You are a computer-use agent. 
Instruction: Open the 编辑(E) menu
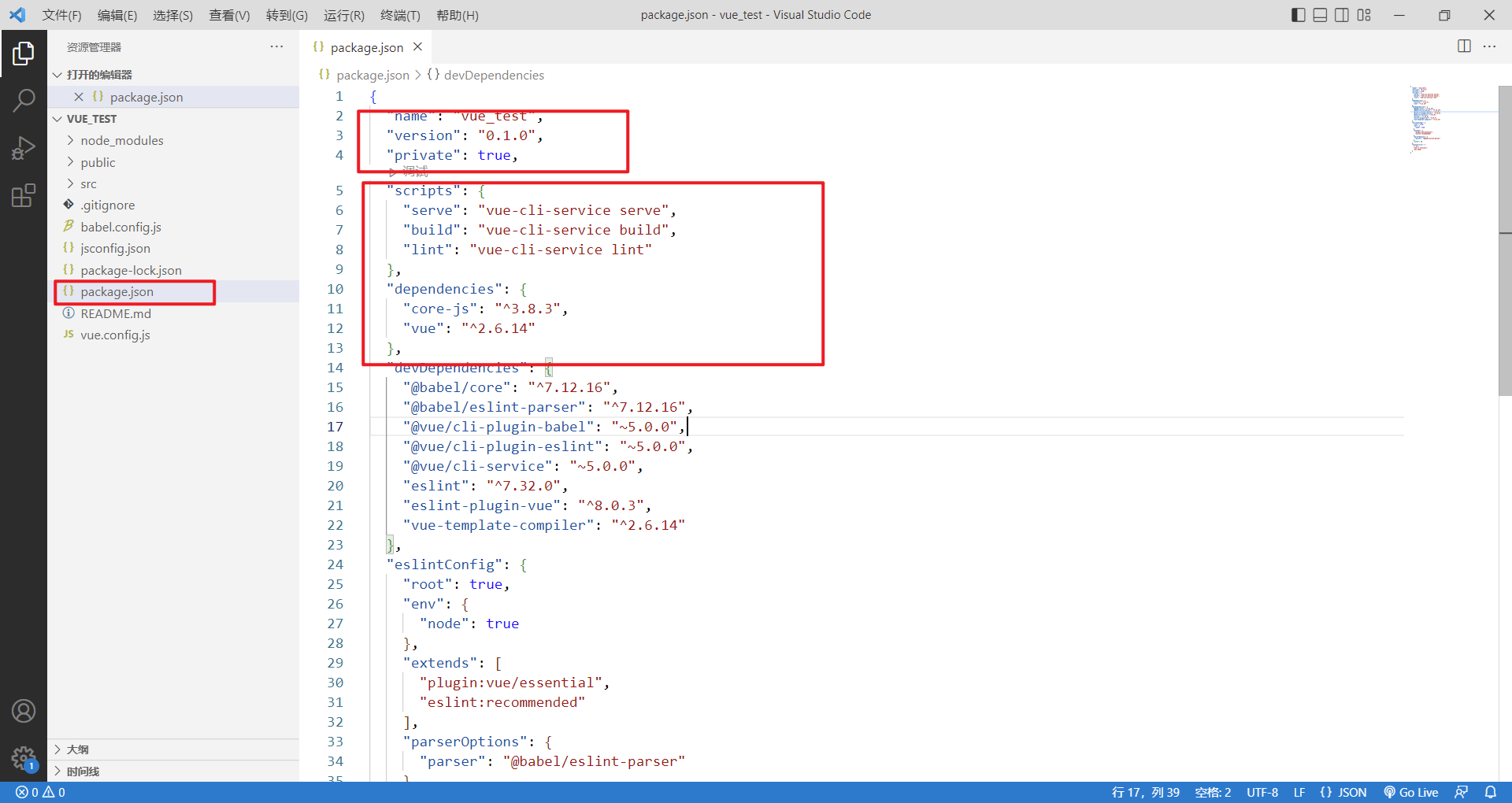117,15
